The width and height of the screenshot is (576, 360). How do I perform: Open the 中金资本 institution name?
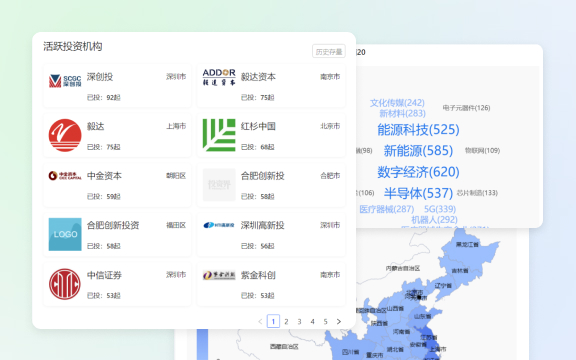[x=104, y=176]
